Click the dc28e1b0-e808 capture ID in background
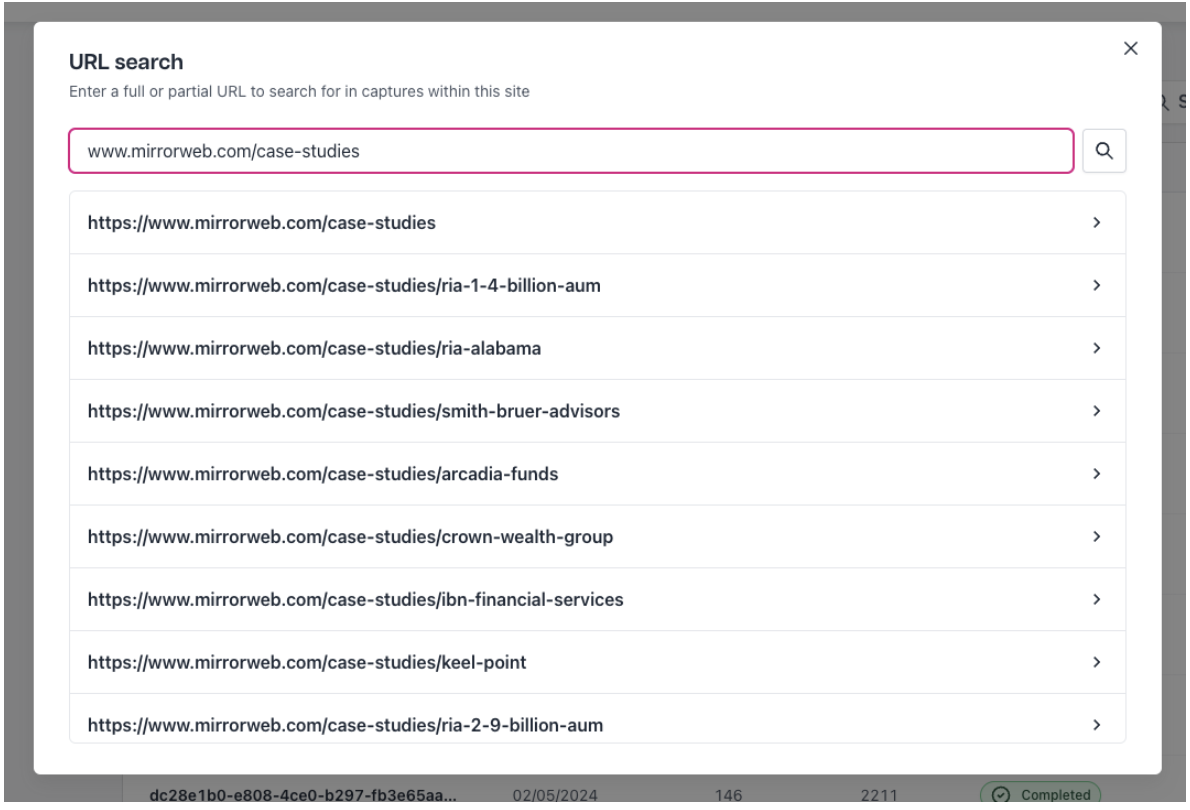 coord(303,795)
